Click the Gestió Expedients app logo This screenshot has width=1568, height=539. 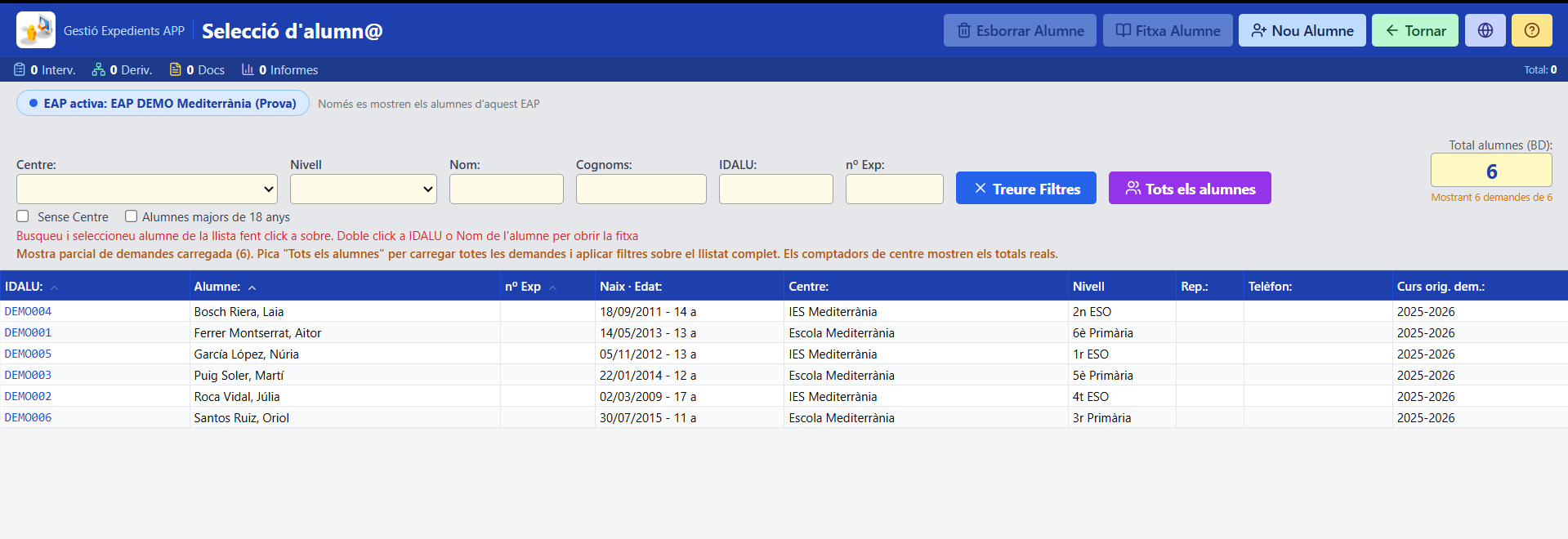point(36,30)
